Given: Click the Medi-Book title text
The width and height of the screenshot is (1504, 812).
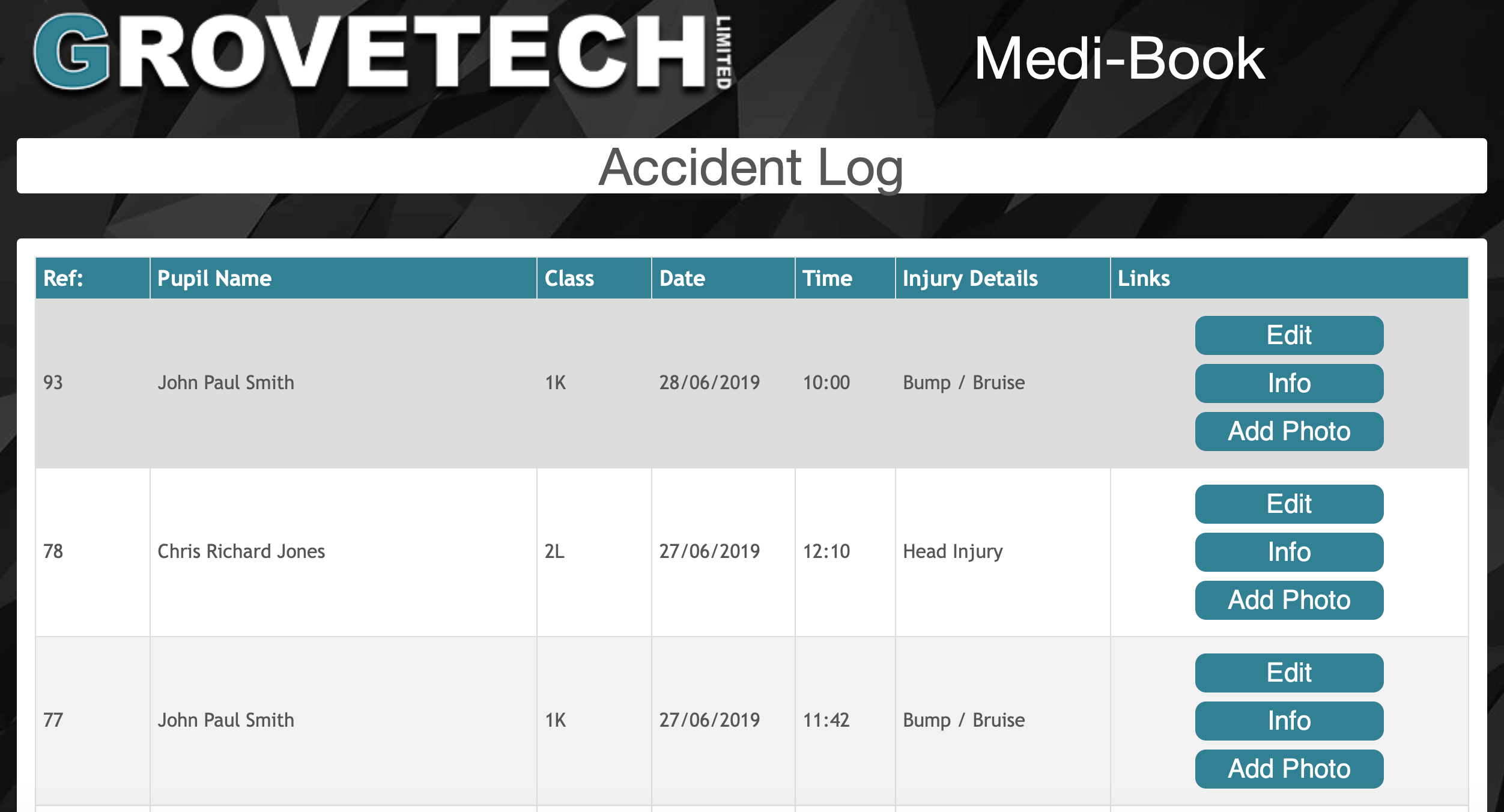Looking at the screenshot, I should [x=1119, y=58].
